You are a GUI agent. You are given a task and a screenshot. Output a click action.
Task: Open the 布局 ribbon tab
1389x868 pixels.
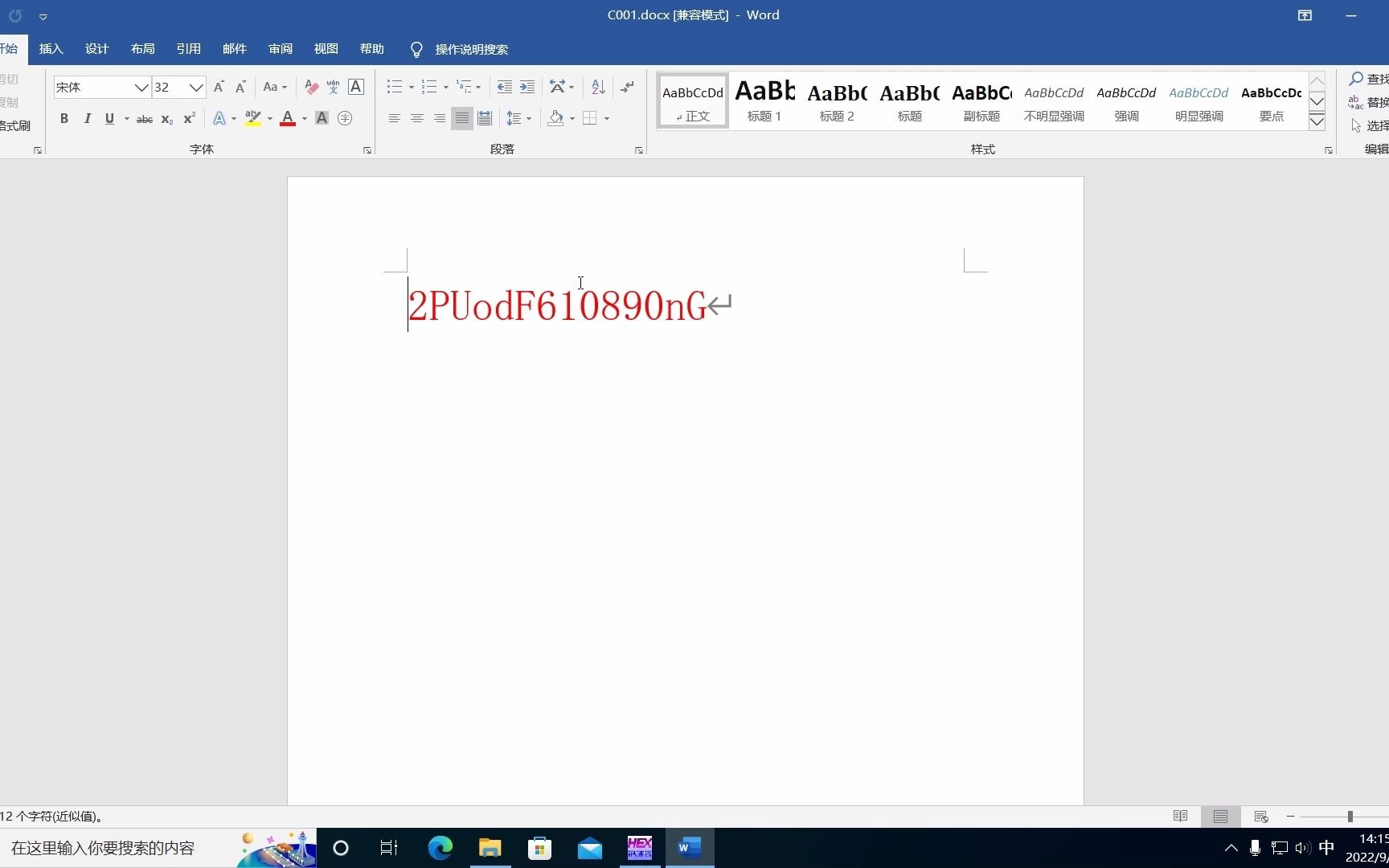pyautogui.click(x=142, y=49)
